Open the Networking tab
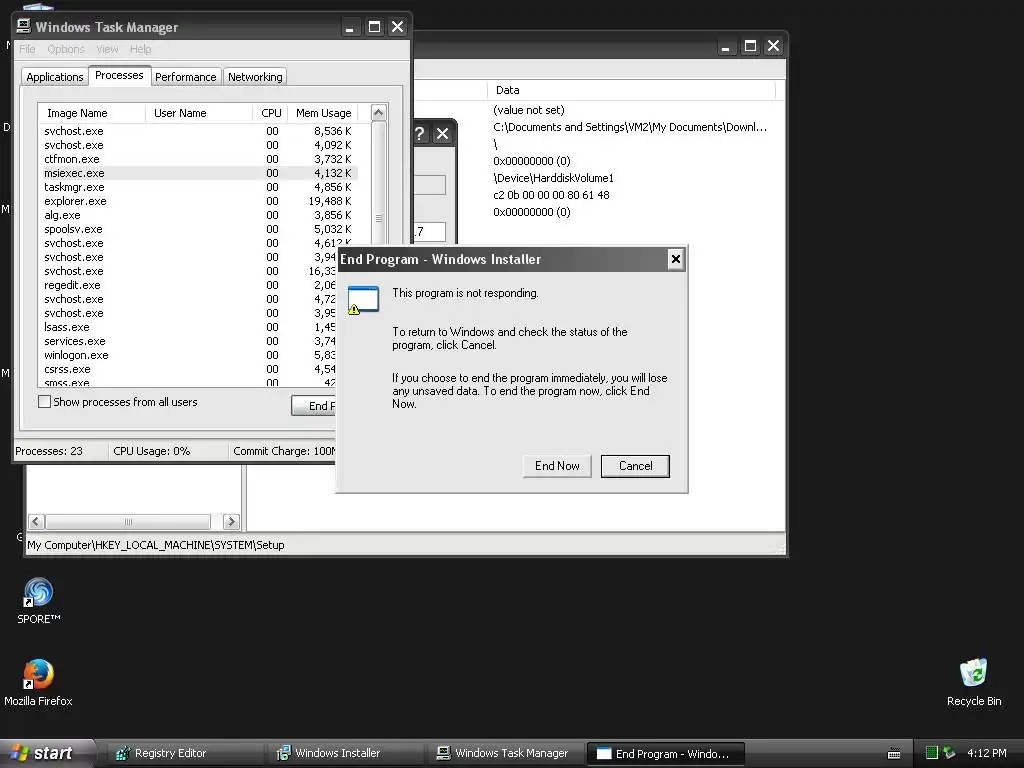This screenshot has width=1024, height=768. click(x=255, y=77)
